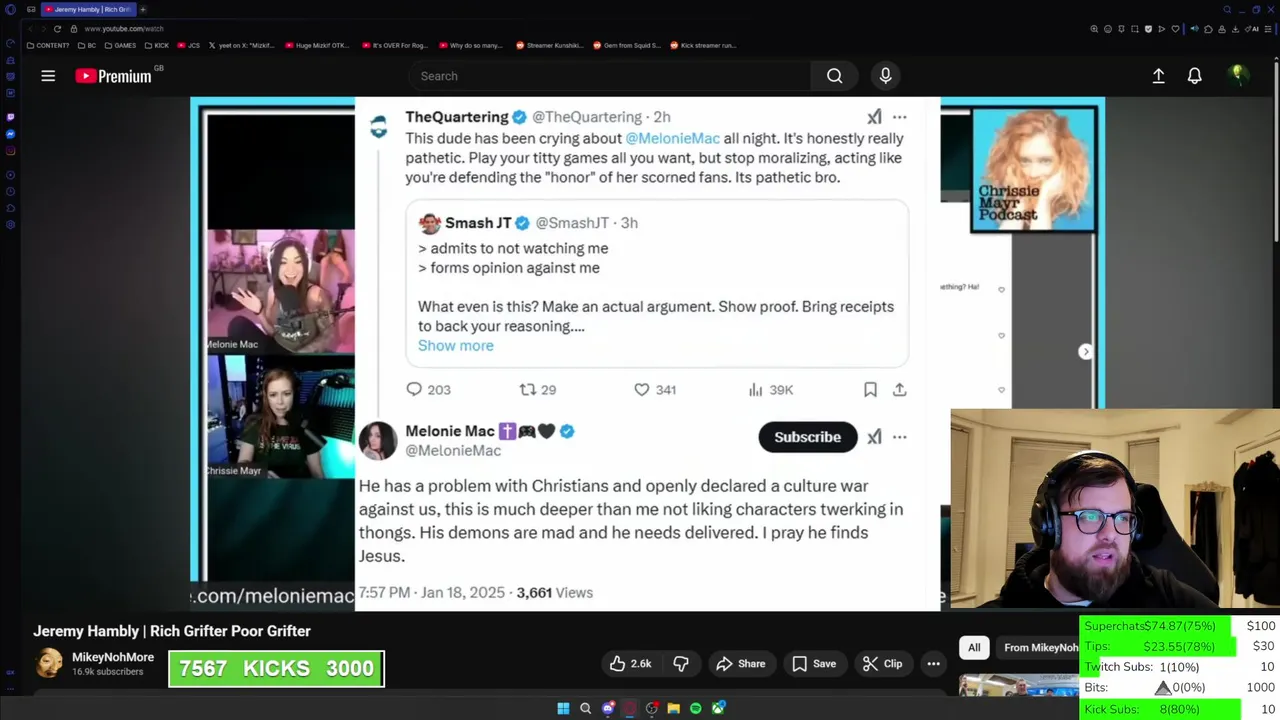Open JCS bookmark
The width and height of the screenshot is (1280, 720).
click(189, 45)
